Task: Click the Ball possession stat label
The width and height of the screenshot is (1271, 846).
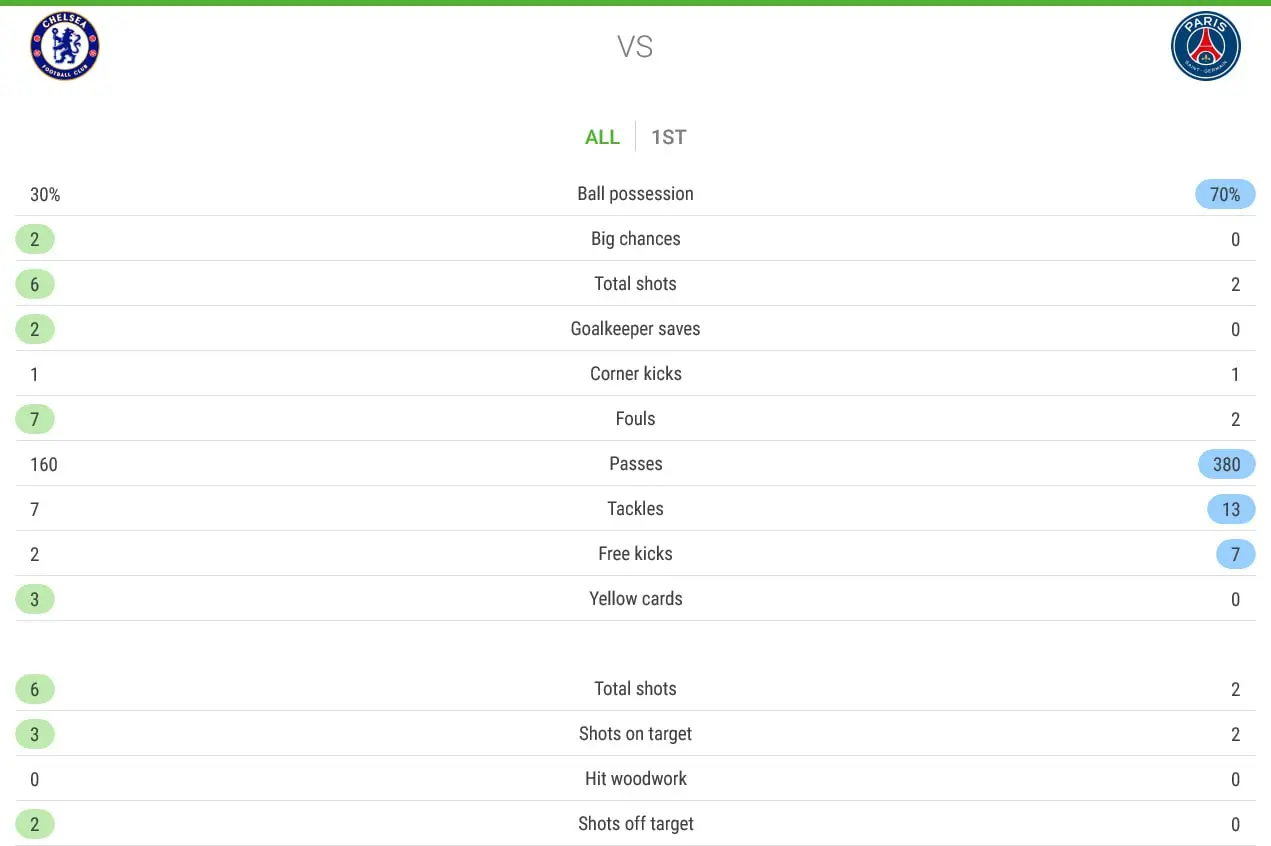Action: click(x=635, y=194)
